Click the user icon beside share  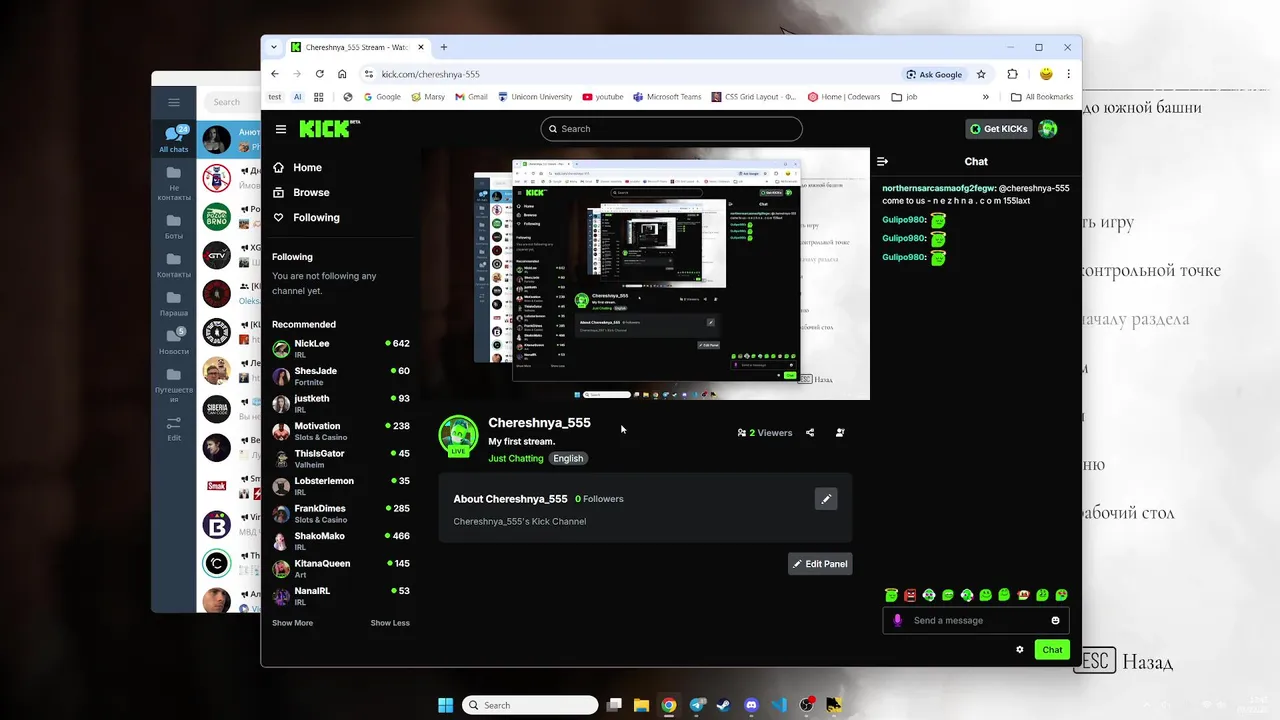840,433
